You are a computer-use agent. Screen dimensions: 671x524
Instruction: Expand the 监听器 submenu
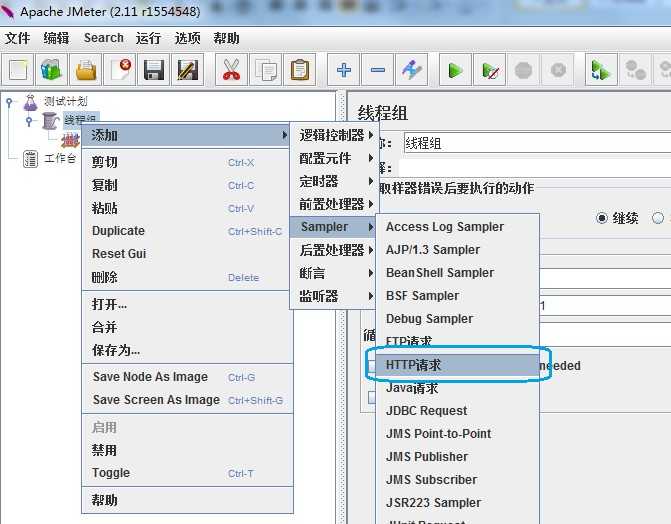(x=334, y=296)
